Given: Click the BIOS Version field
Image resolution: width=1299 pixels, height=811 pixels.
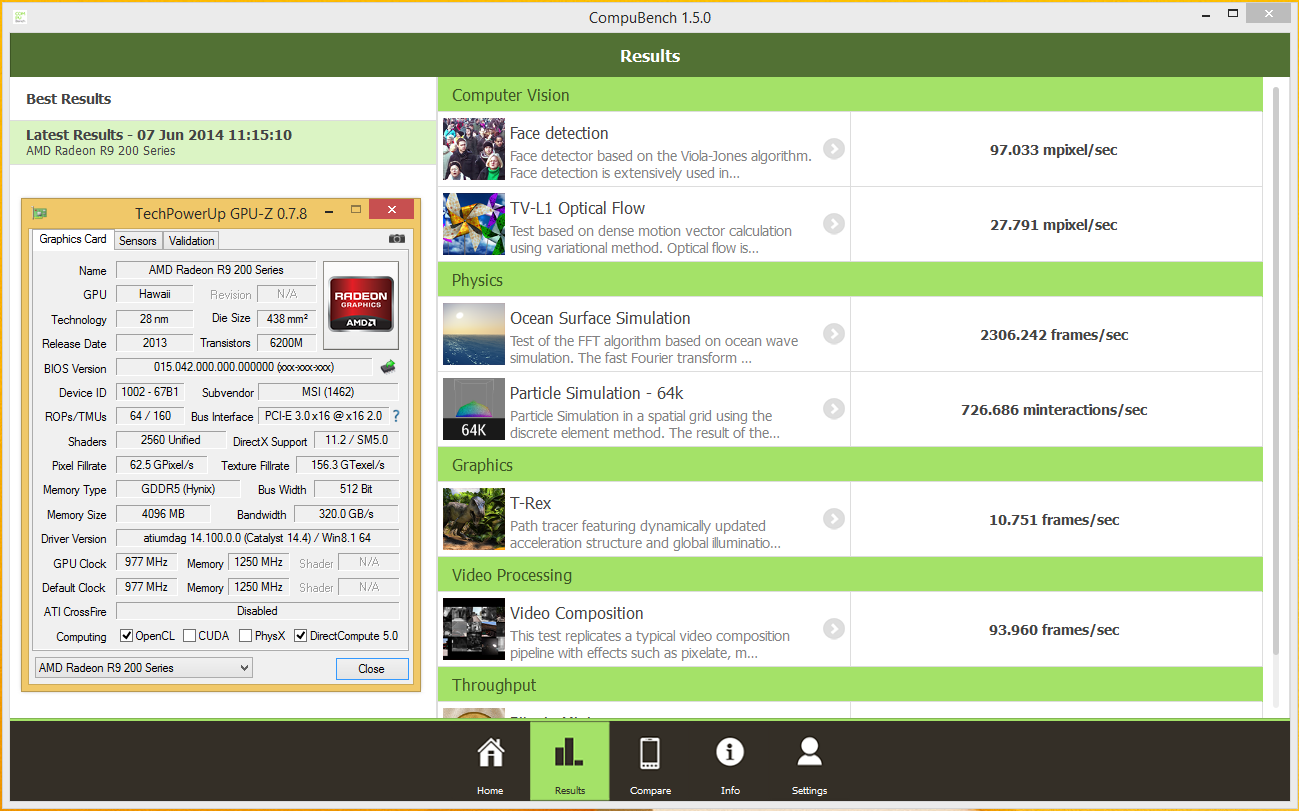Looking at the screenshot, I should tap(244, 367).
